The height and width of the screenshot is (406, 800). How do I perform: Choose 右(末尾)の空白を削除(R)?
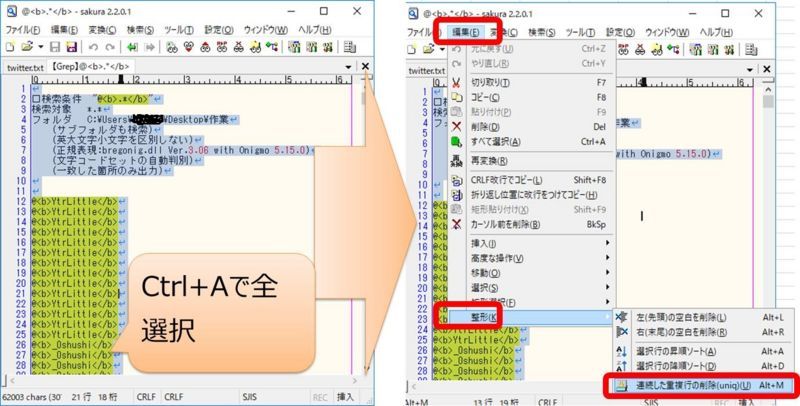tap(703, 332)
